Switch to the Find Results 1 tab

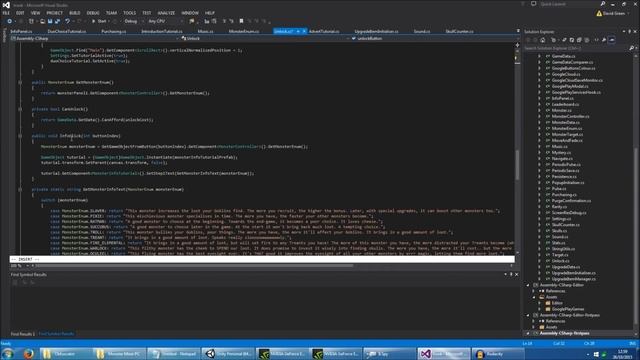(x=22, y=334)
